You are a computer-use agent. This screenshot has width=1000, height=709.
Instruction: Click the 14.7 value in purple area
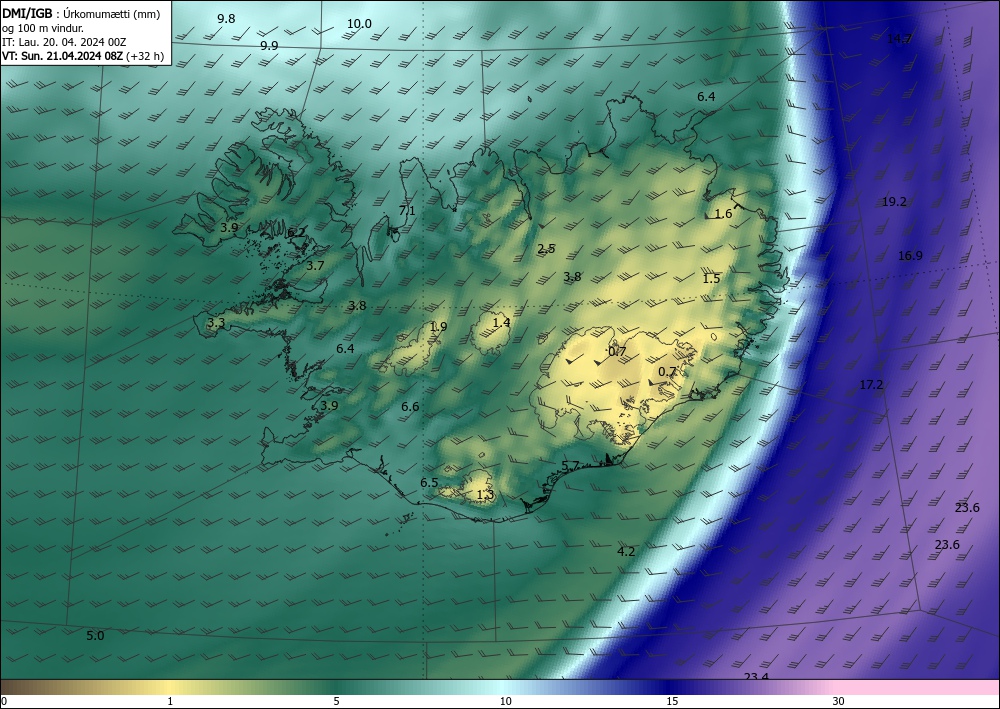coord(899,39)
